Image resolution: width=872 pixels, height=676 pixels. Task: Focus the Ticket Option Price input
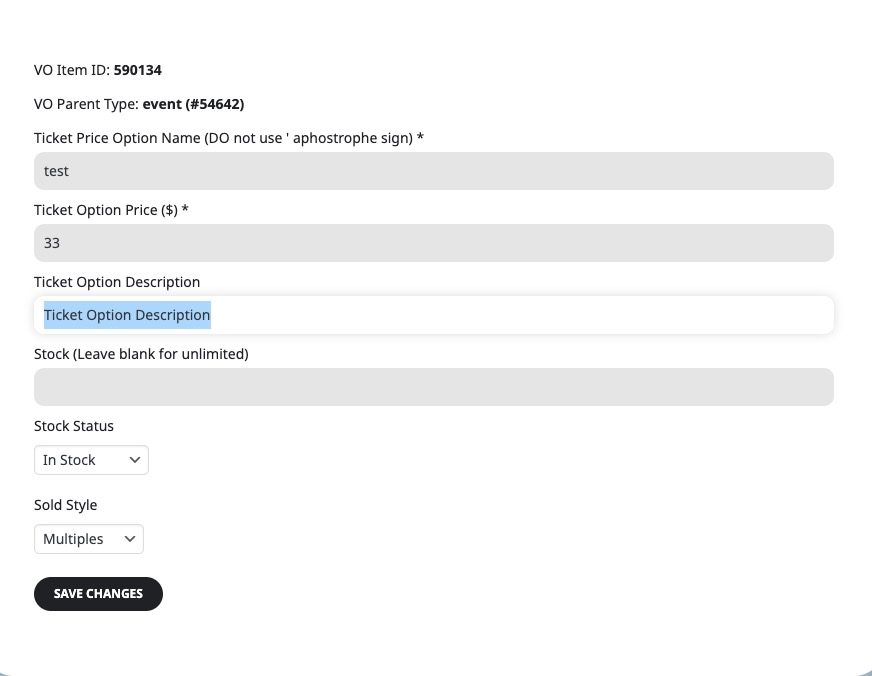pyautogui.click(x=434, y=243)
